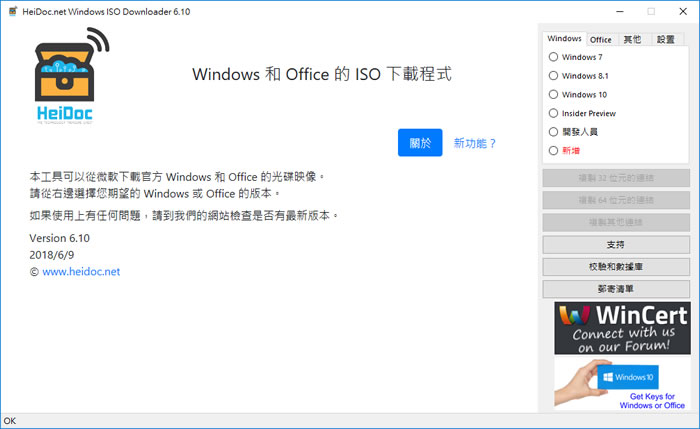Image resolution: width=700 pixels, height=429 pixels.
Task: Switch to the Office tab
Action: (600, 40)
